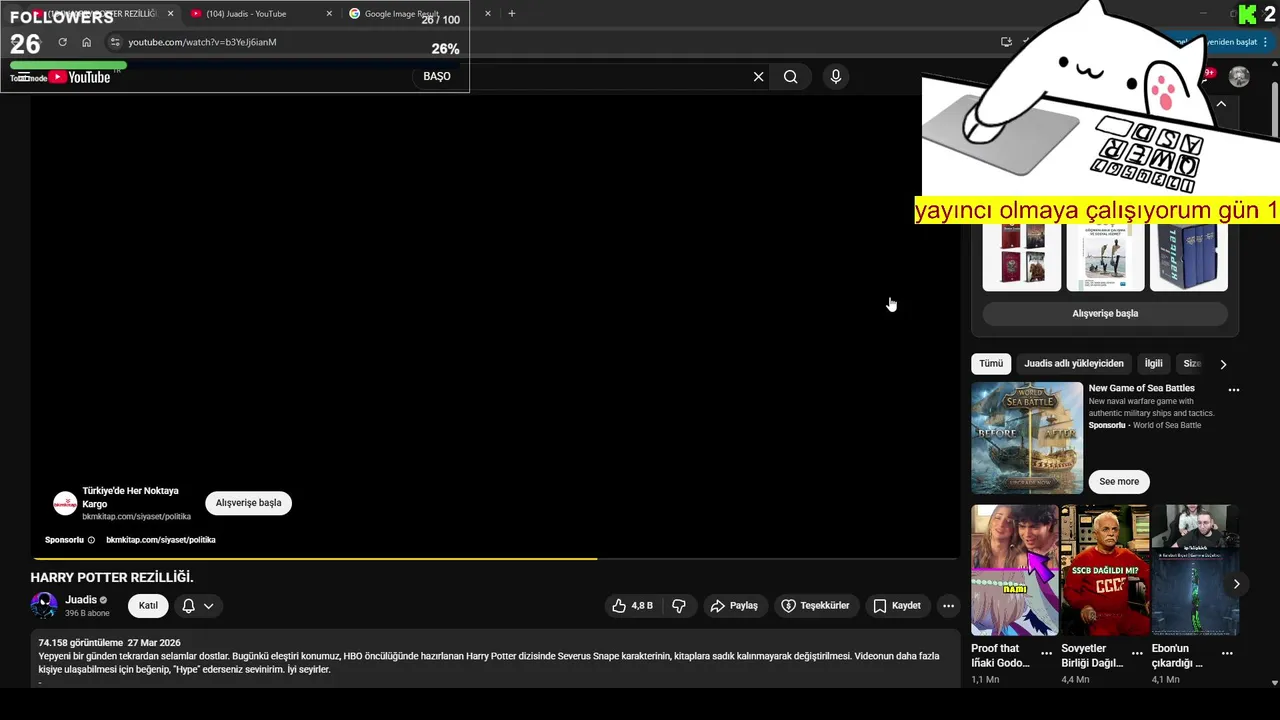
Task: Click the 74.158 görüntüleme 27 Mar 2026 line
Action: point(109,643)
